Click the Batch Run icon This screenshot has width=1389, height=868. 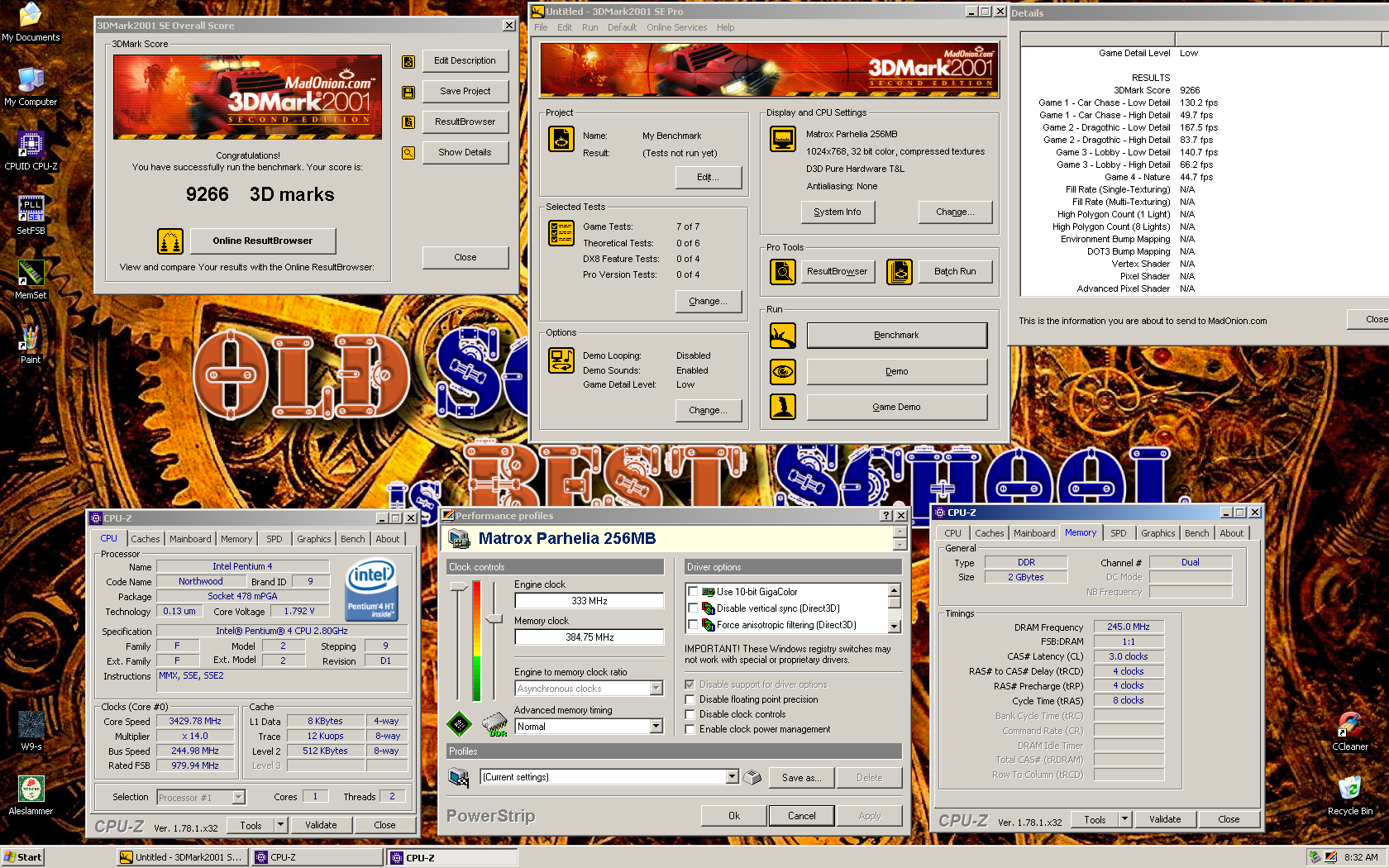(x=900, y=271)
